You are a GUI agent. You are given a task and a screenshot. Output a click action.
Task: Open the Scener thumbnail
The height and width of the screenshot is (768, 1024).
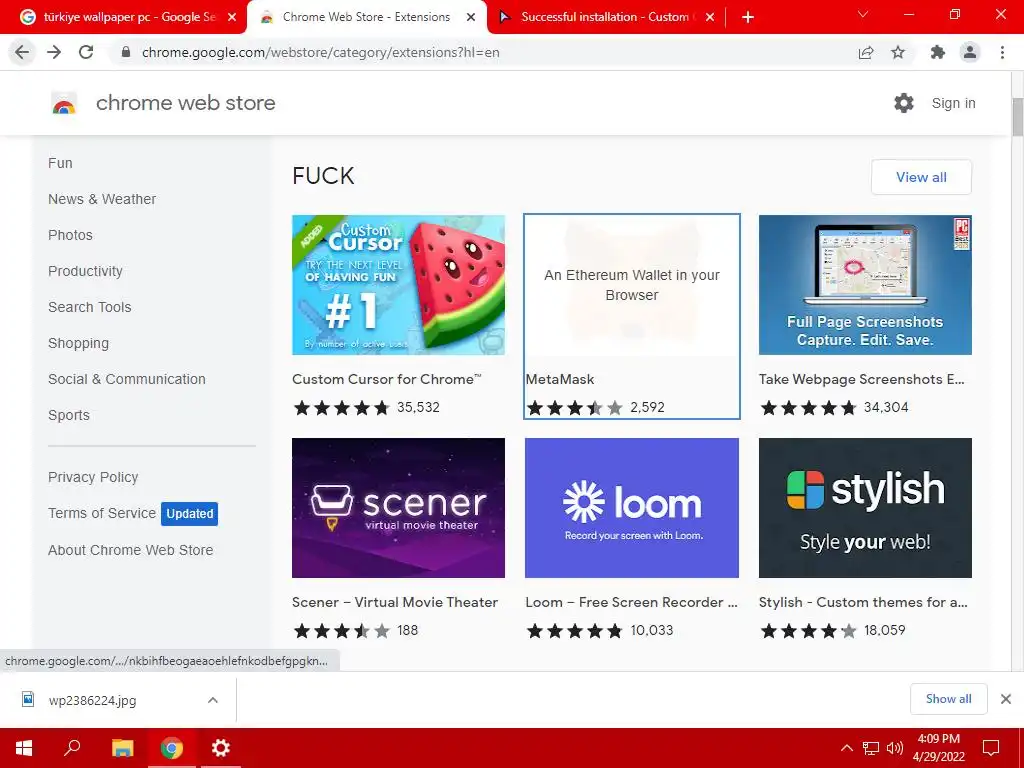(x=398, y=507)
